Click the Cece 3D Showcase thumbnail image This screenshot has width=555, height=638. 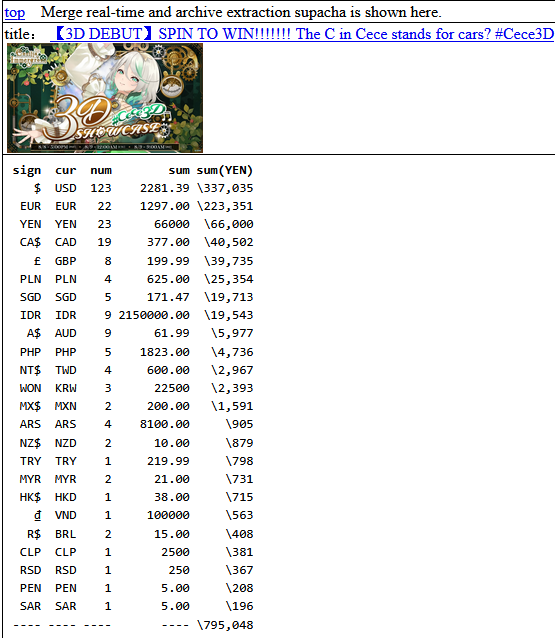105,98
